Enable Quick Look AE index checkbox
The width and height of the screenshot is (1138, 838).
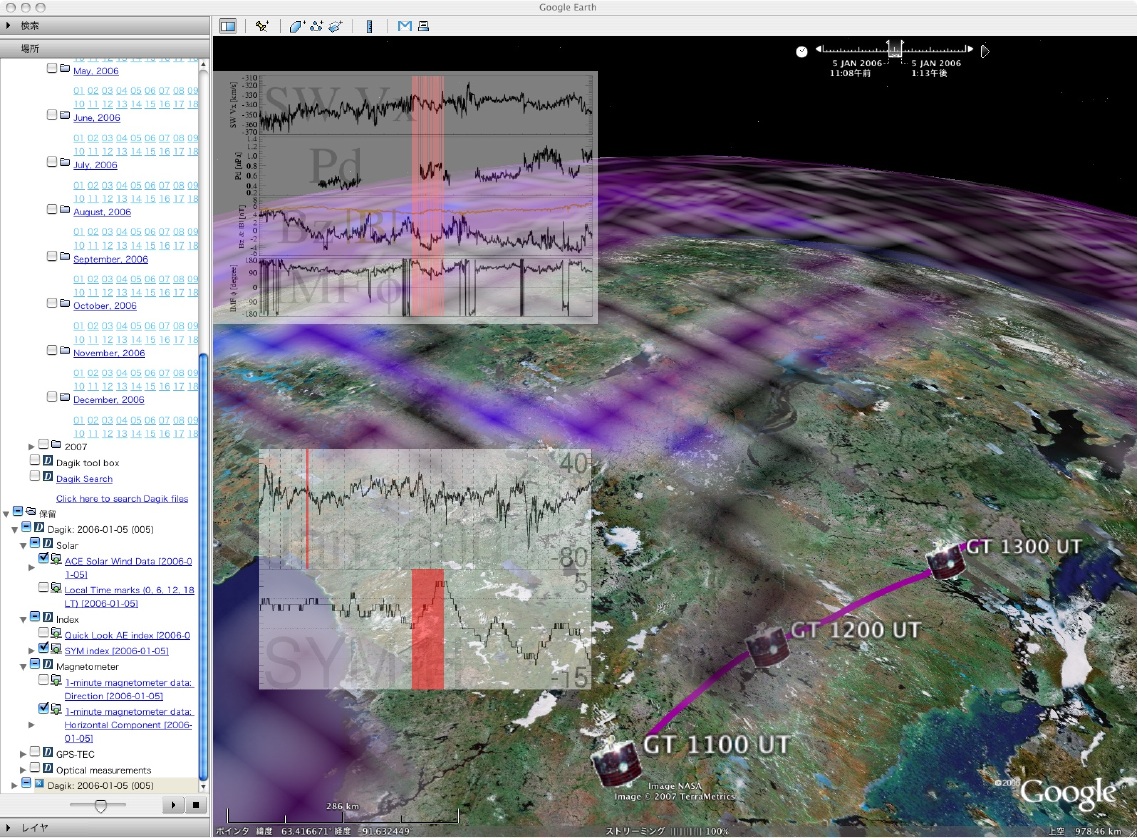coord(44,633)
